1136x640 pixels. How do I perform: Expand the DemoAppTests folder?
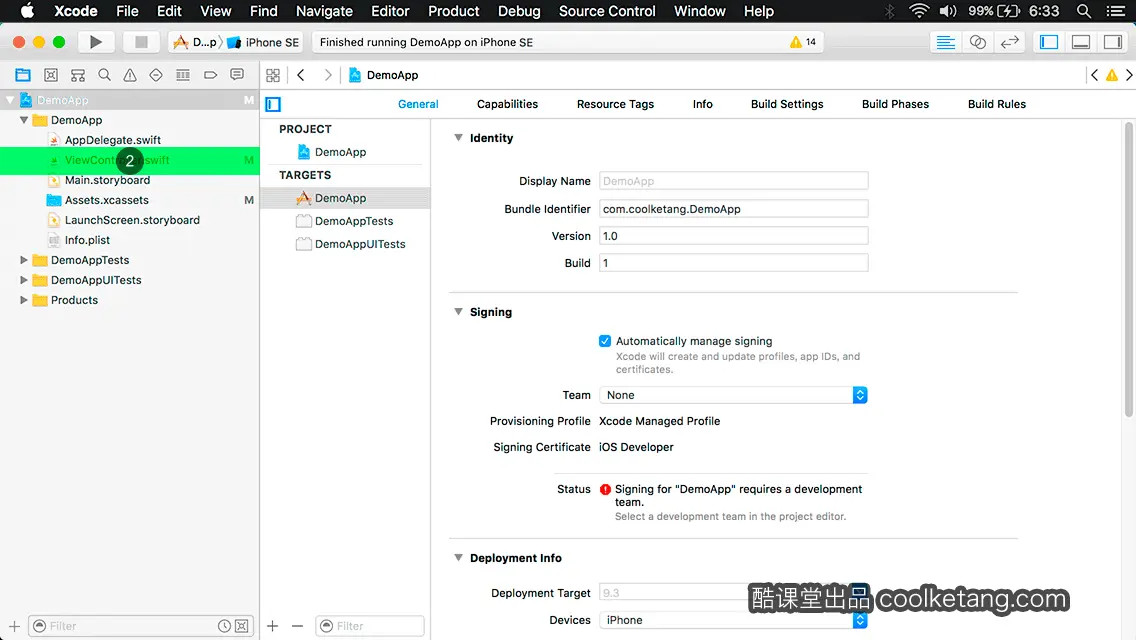(x=24, y=259)
